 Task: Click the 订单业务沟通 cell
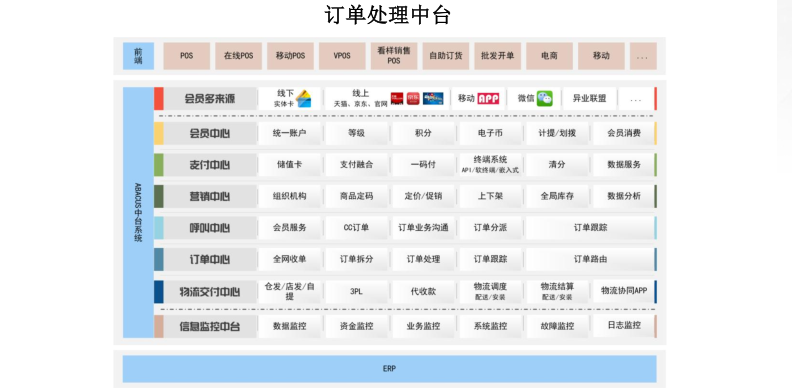tap(423, 227)
